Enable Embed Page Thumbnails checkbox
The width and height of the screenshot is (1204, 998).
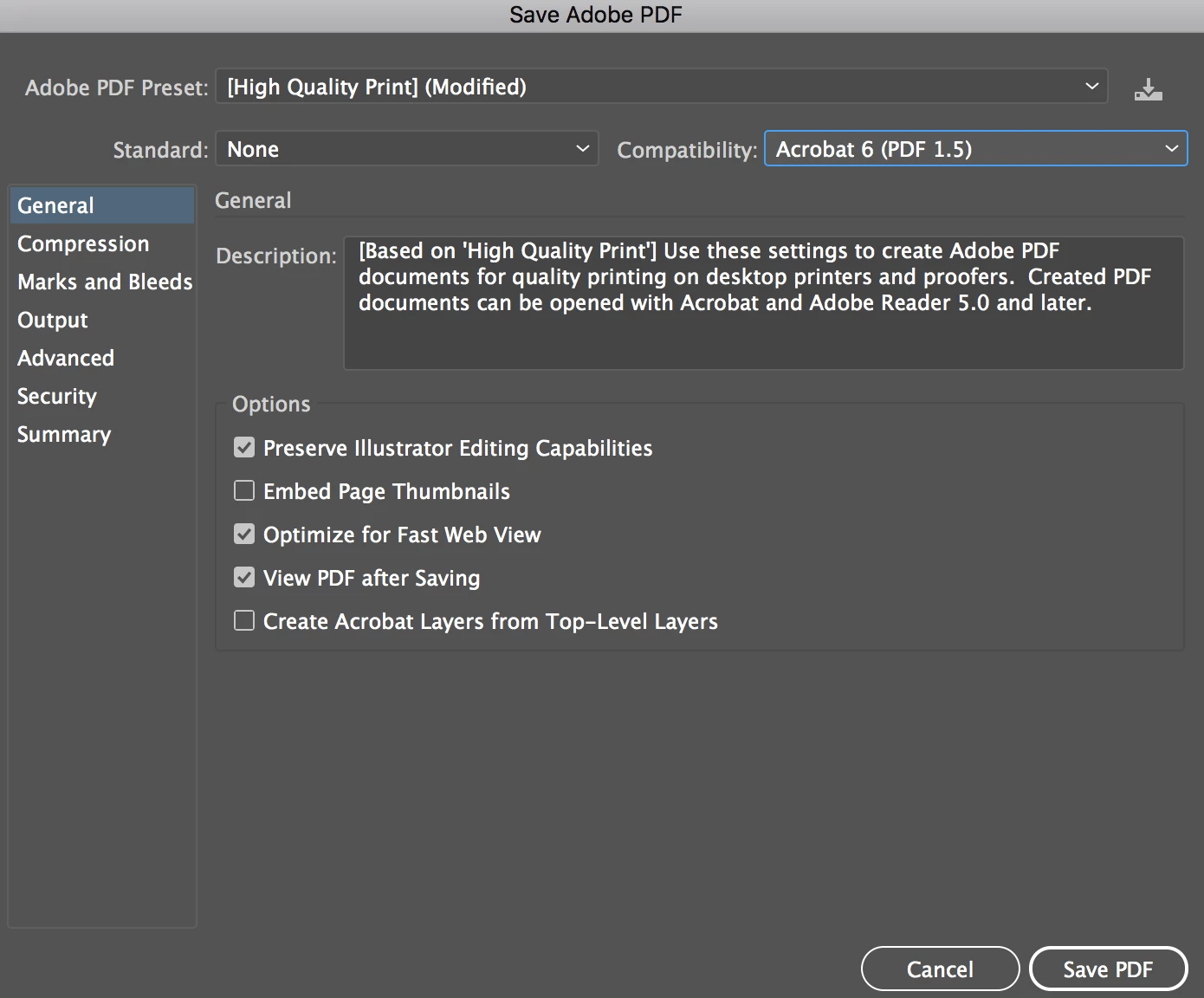coord(244,491)
